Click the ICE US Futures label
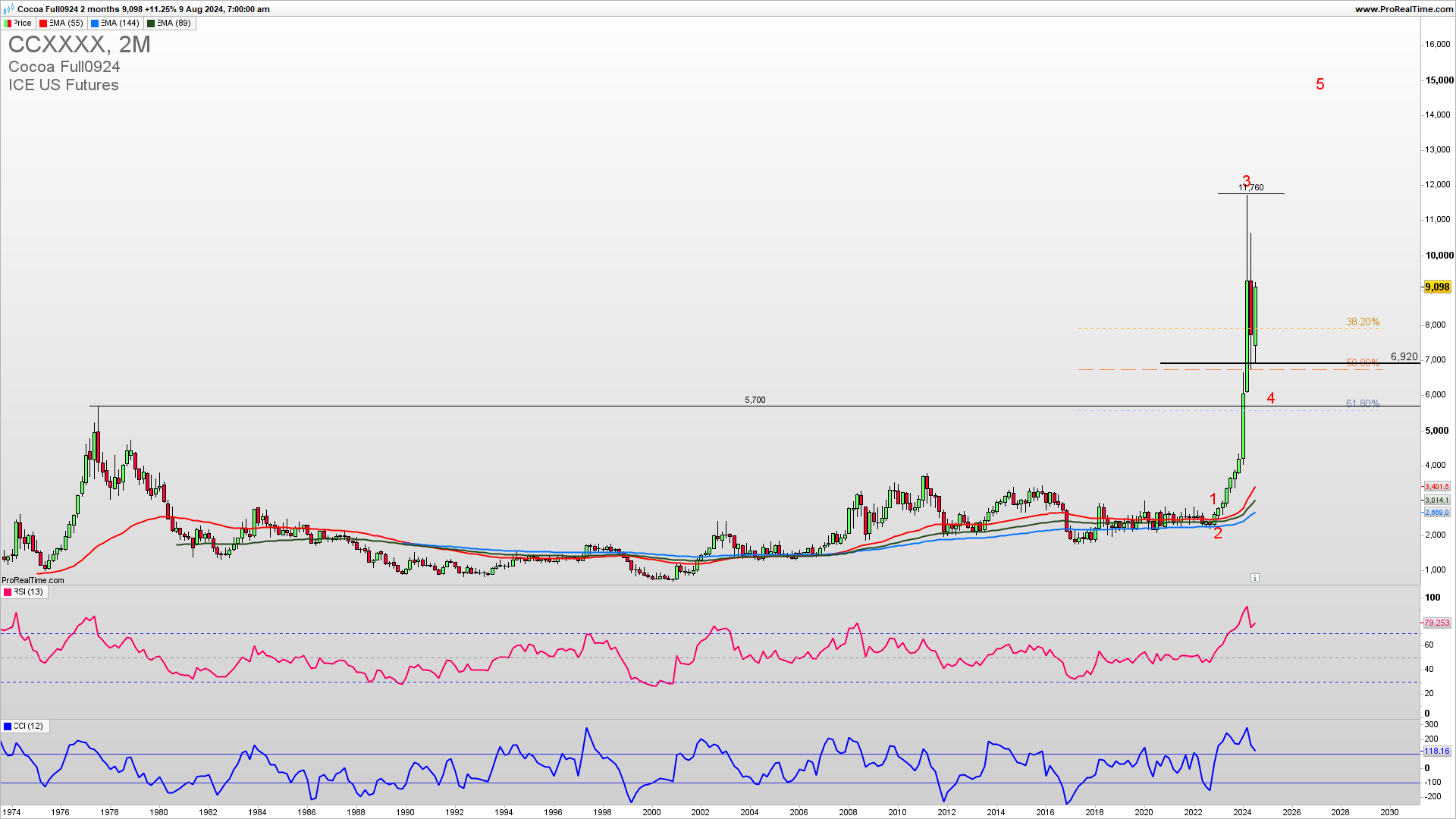This screenshot has width=1456, height=819. click(x=64, y=85)
